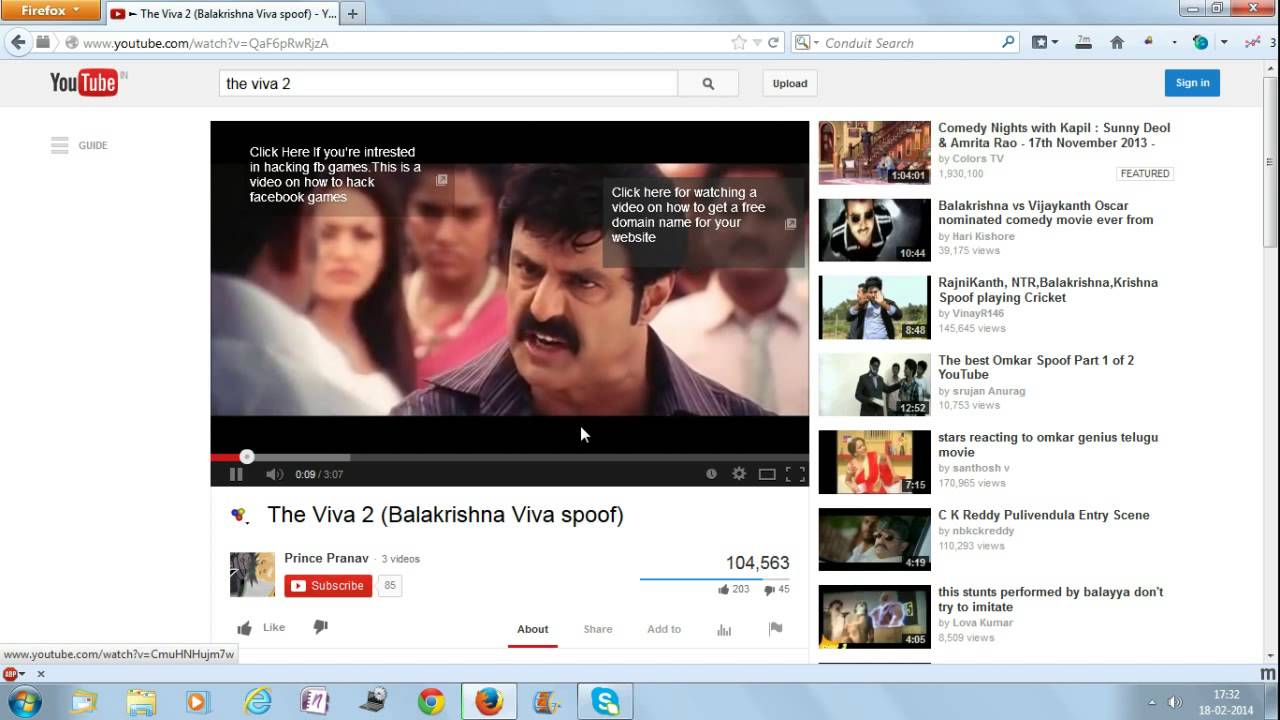
Task: Open Comedy Nights with Kapil video thumbnail
Action: coord(874,153)
